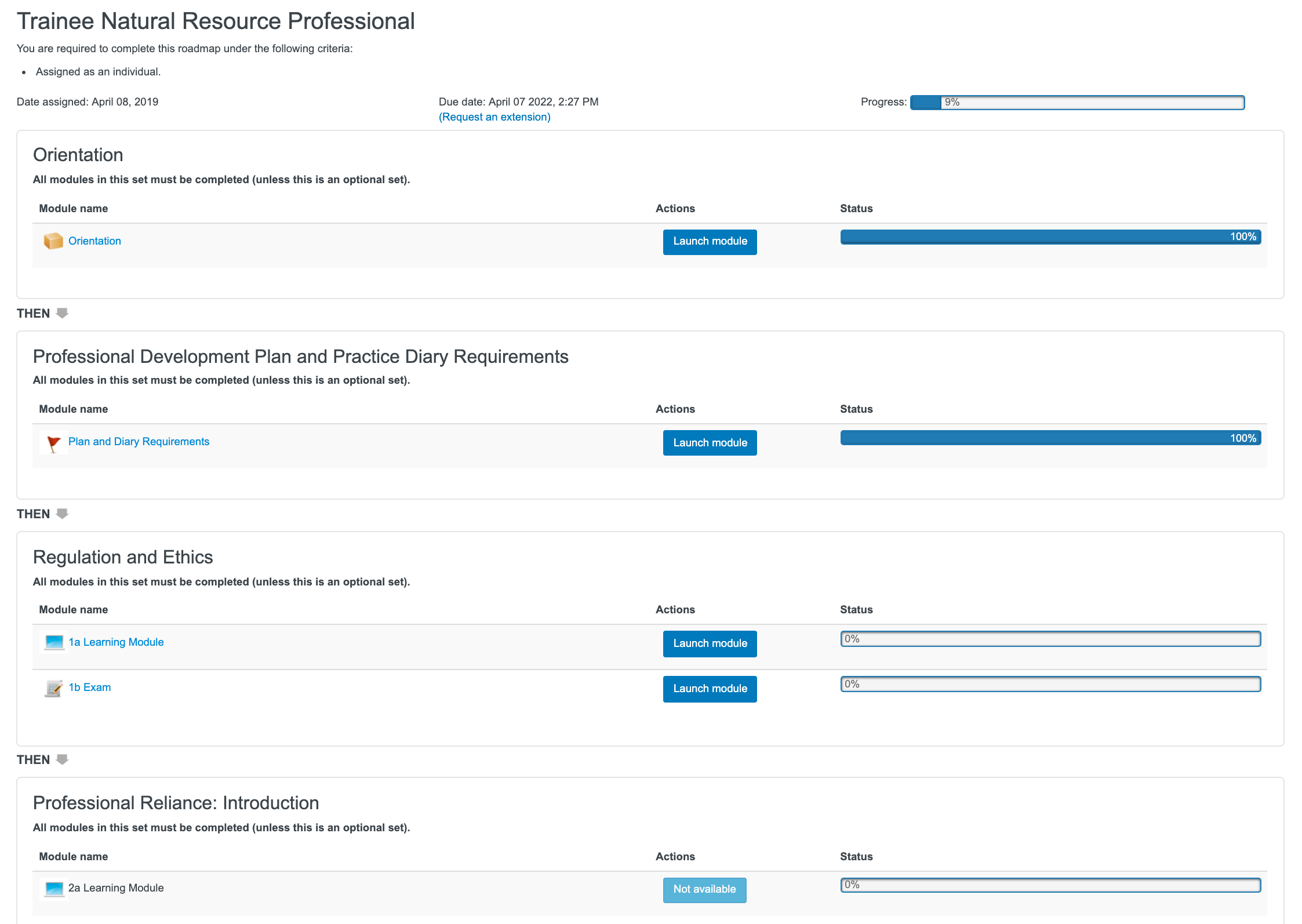Launch the 1b Exam module
This screenshot has width=1302, height=924.
point(710,689)
